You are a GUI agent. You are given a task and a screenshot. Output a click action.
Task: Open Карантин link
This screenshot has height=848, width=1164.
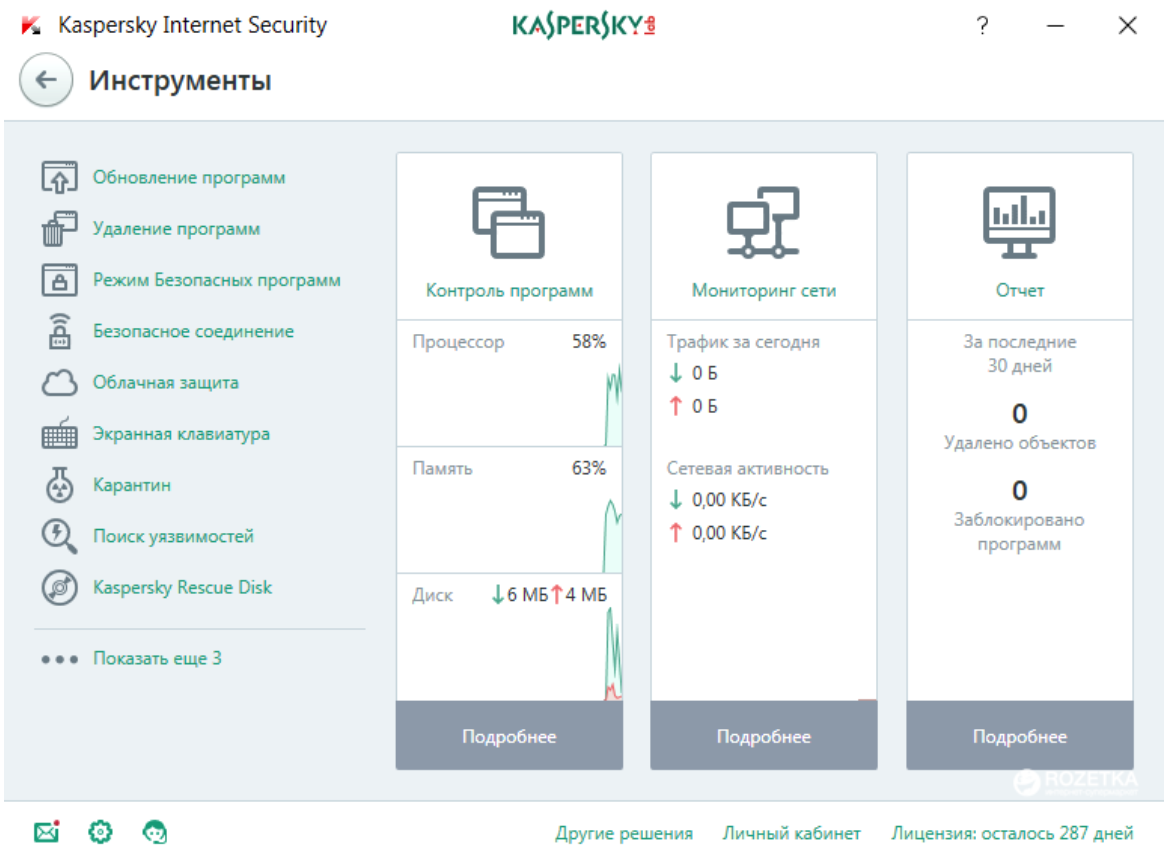131,485
